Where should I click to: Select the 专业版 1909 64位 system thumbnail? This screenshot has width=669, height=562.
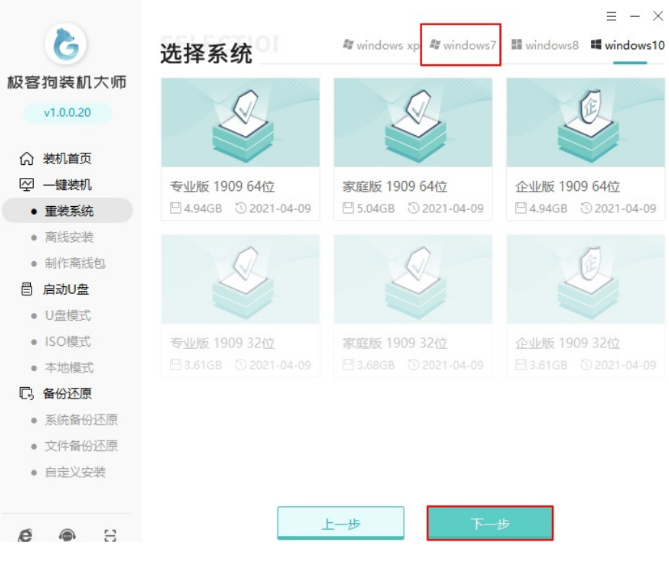coord(240,122)
